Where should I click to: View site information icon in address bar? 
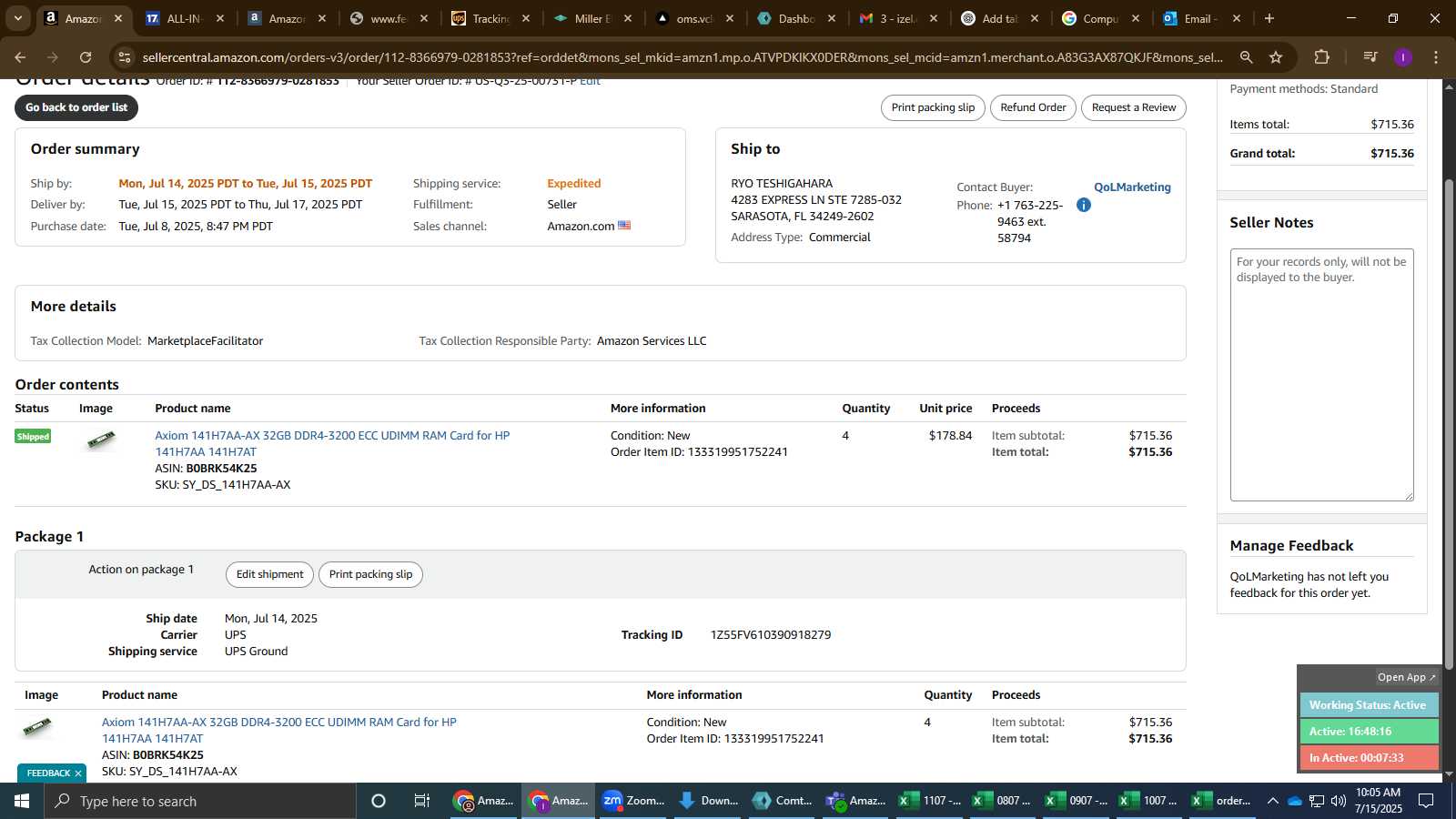[x=125, y=57]
